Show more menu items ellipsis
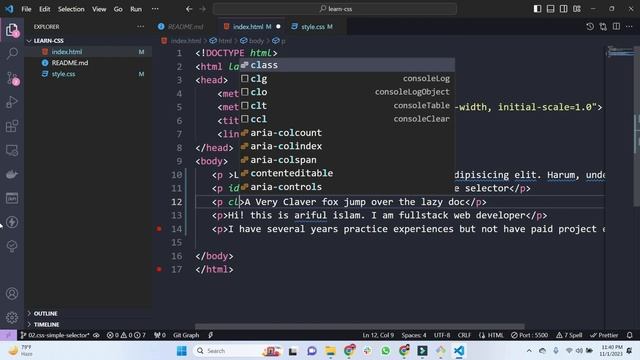Screen dimensions: 640x360 pos(155,9)
